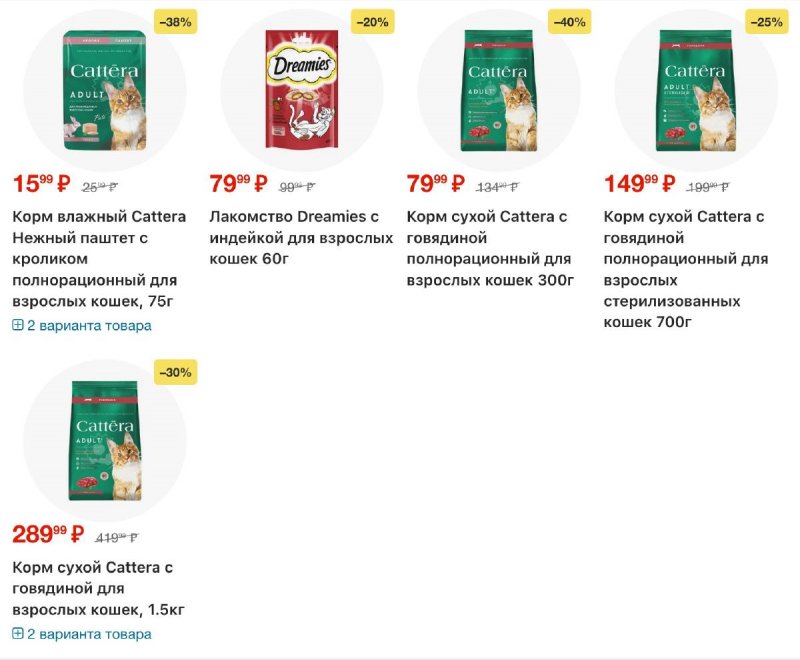Open the Dreamies treat package image
Viewport: 800px width, 660px height.
coord(300,91)
